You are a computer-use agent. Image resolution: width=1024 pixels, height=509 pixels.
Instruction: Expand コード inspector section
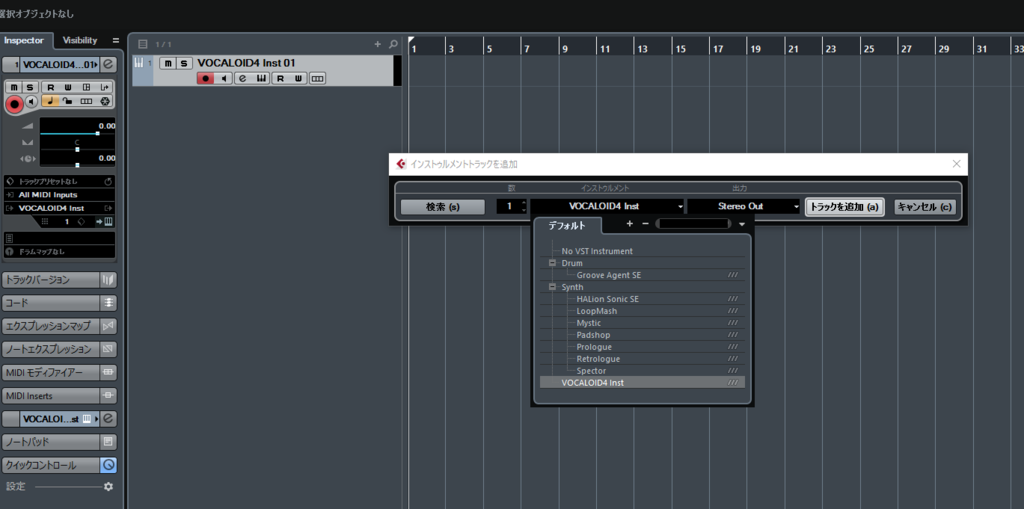point(59,303)
